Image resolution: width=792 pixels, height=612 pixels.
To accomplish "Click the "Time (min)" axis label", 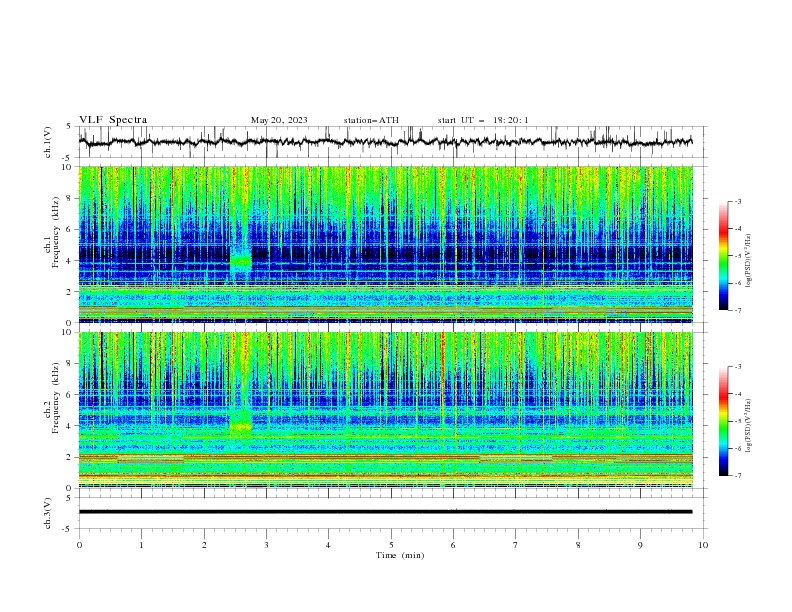I will [x=400, y=555].
